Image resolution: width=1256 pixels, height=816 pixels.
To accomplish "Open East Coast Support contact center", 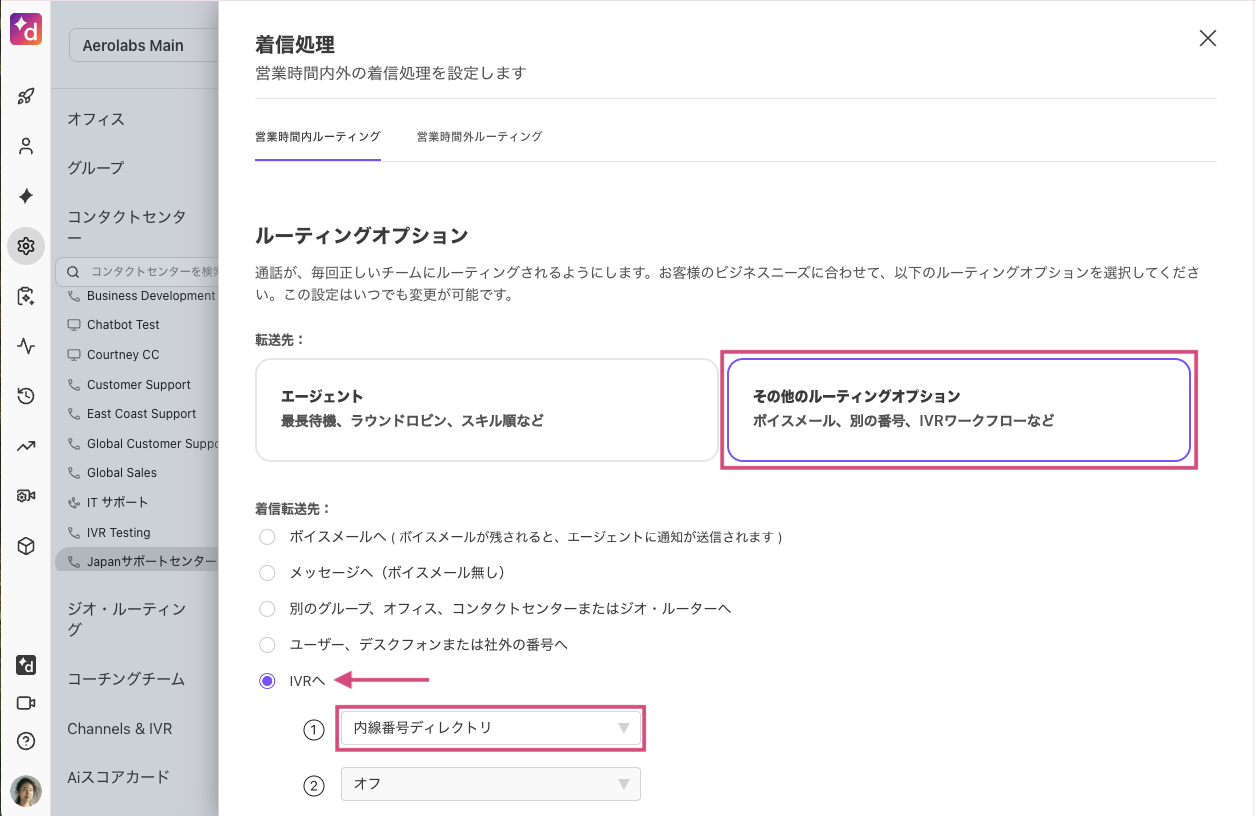I will pyautogui.click(x=141, y=414).
